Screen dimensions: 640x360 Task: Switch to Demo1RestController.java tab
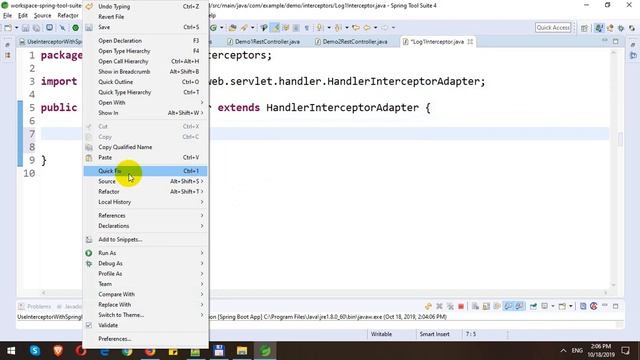(264, 42)
